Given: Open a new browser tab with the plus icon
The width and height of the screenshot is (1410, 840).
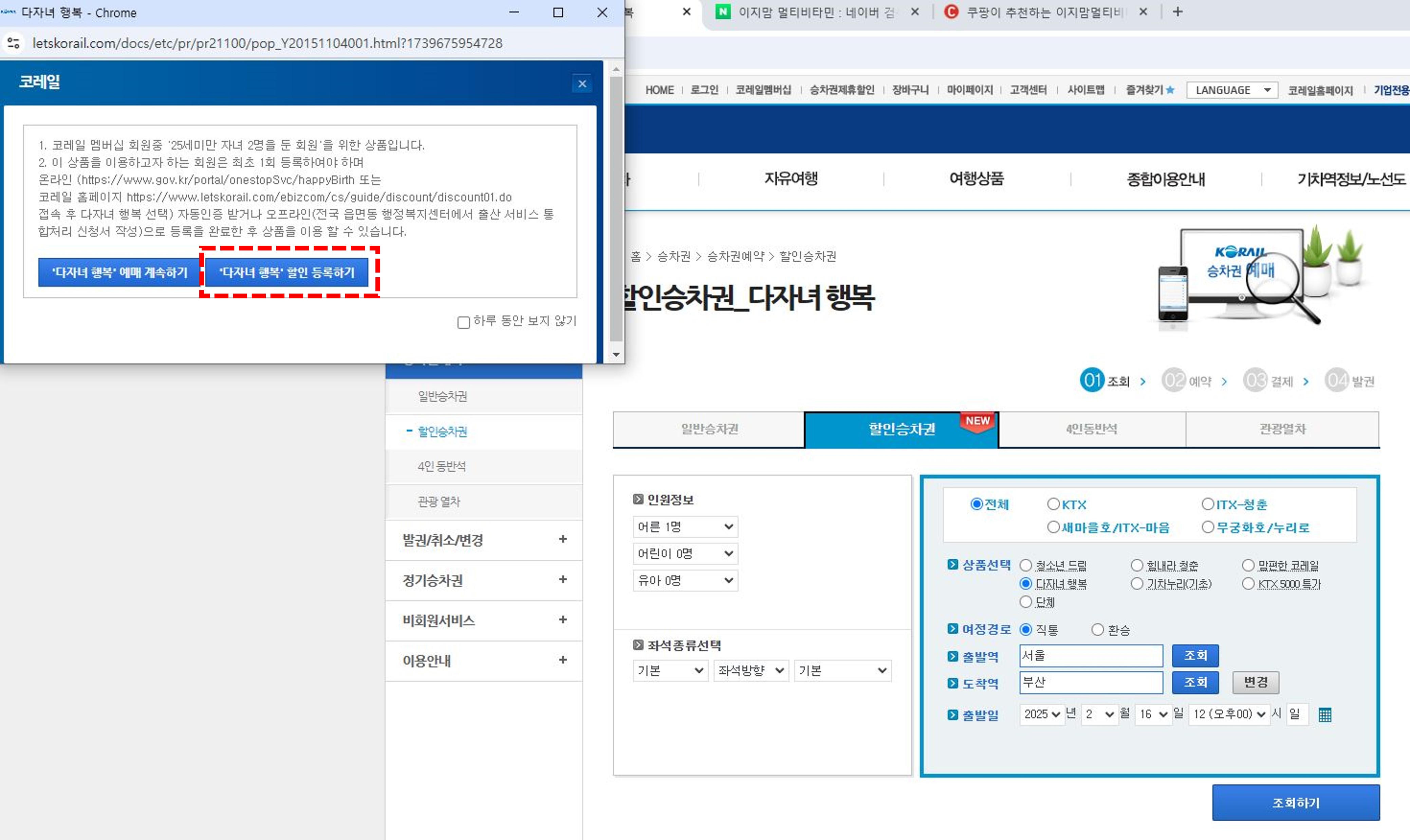Looking at the screenshot, I should (1177, 11).
